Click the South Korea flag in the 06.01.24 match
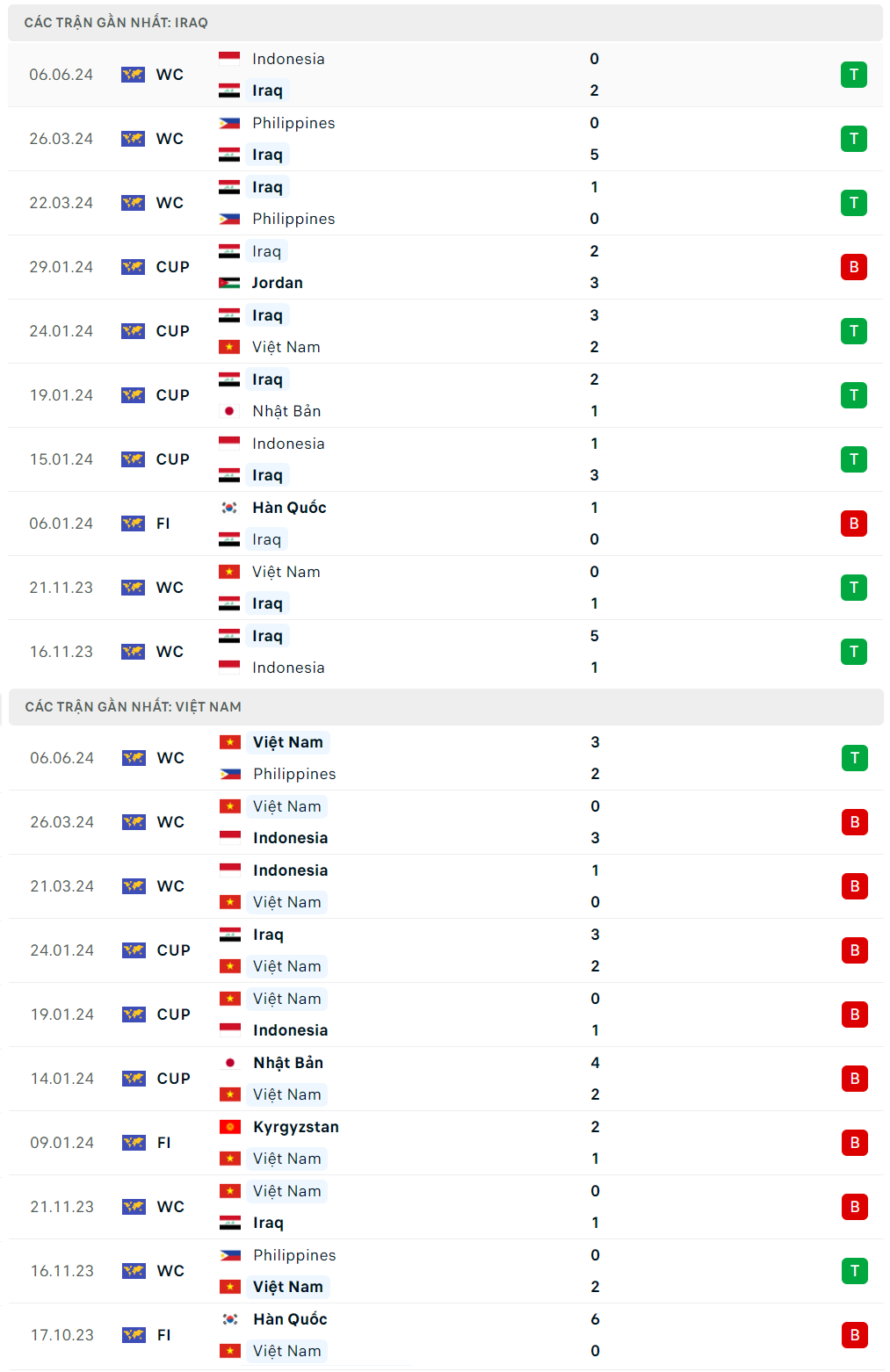 (229, 508)
